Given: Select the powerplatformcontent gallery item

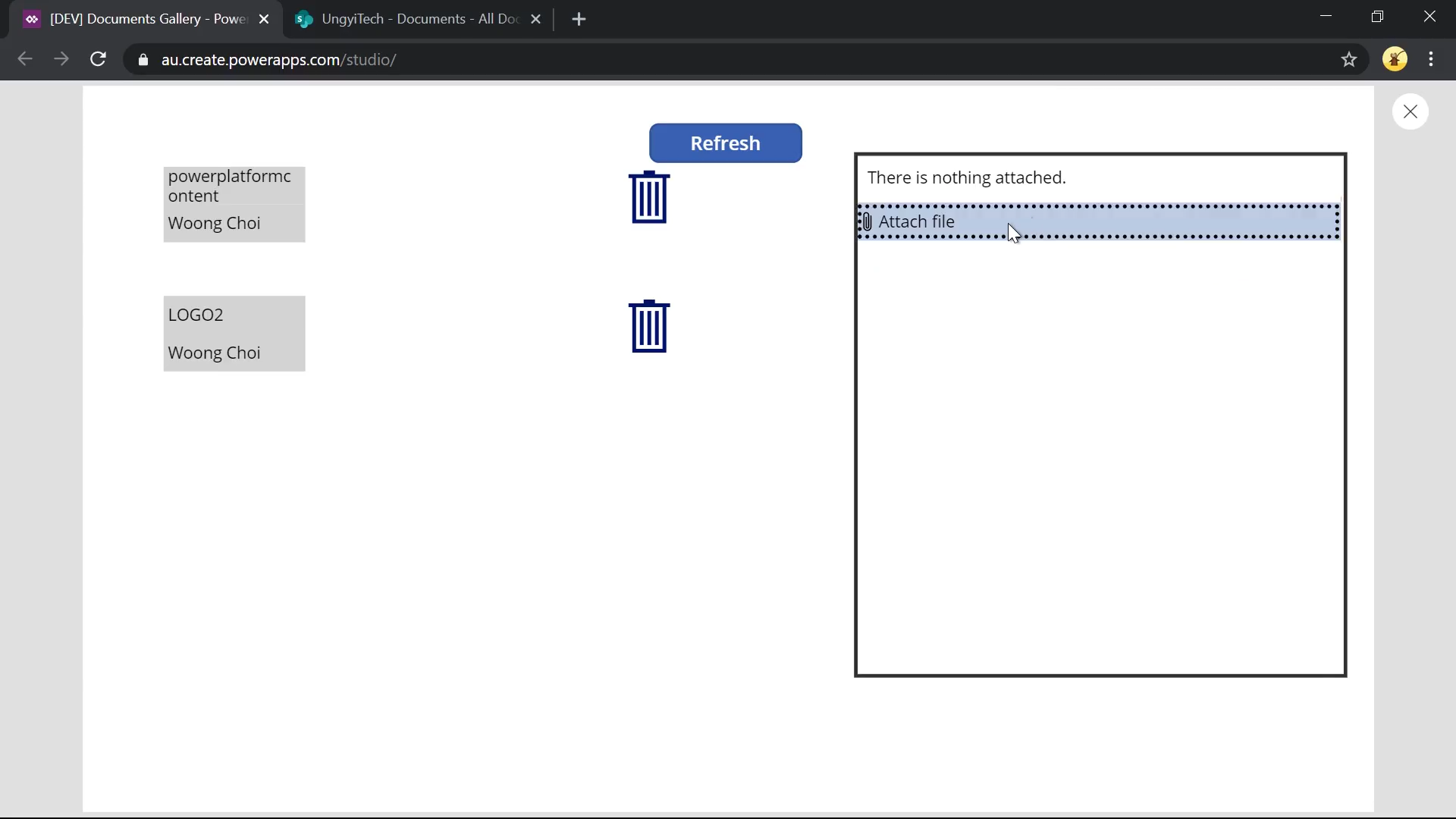Looking at the screenshot, I should click(234, 205).
